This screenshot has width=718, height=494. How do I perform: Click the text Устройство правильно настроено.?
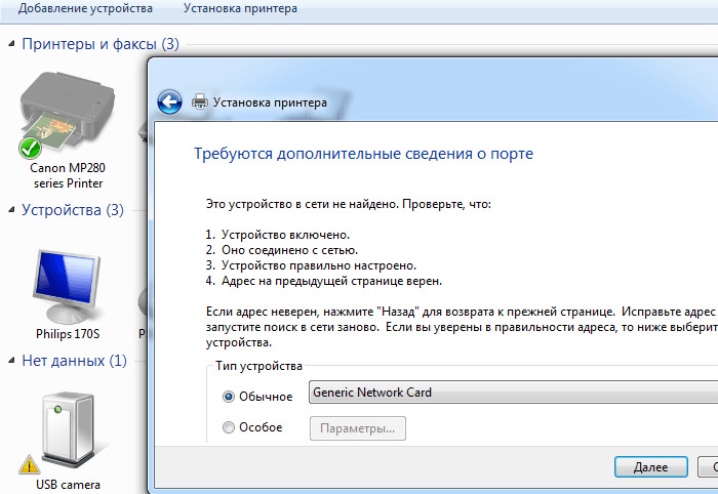pos(319,266)
